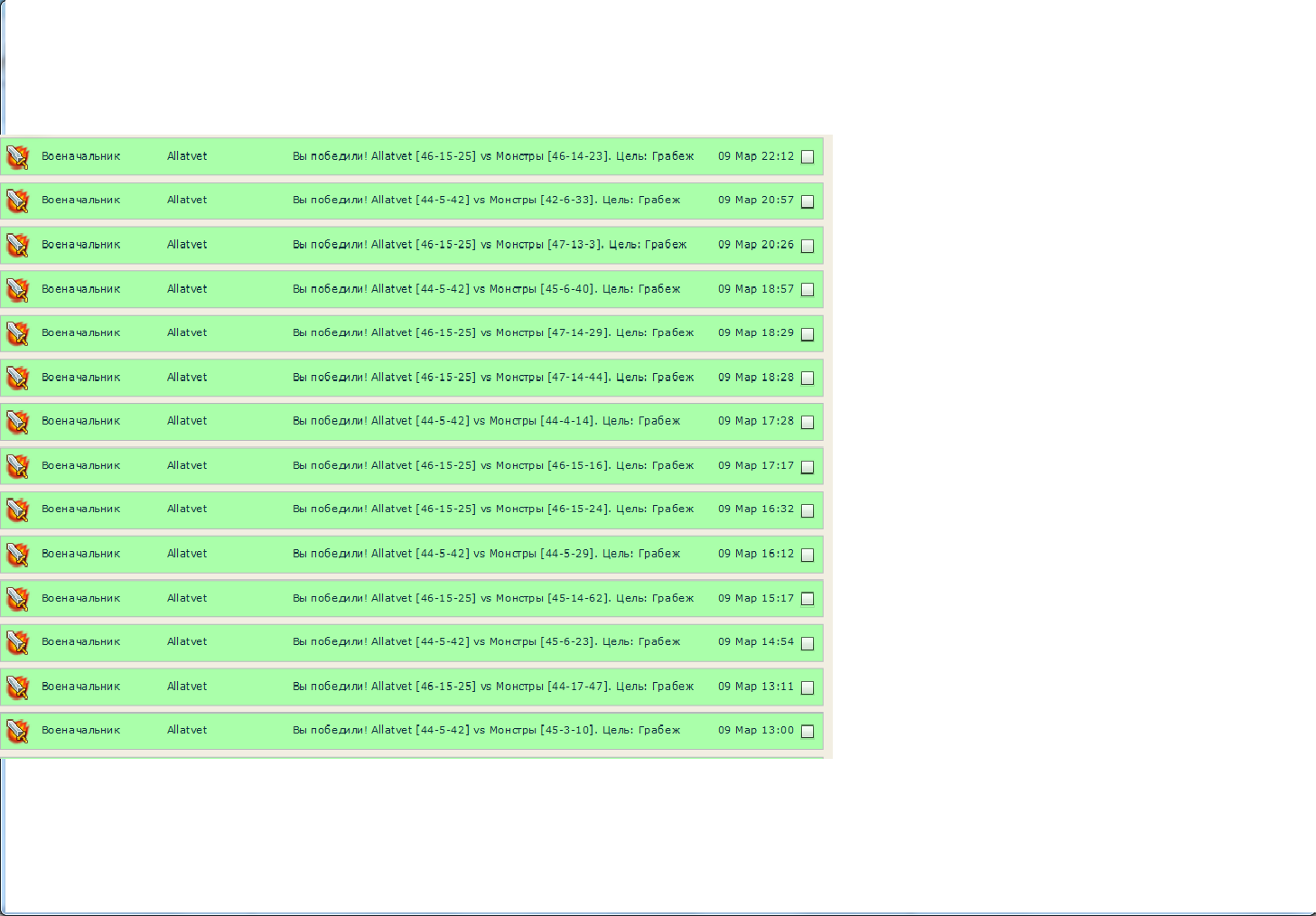Click the 09 Мар 18:28 timestamp
The width and height of the screenshot is (1316, 916).
click(755, 378)
